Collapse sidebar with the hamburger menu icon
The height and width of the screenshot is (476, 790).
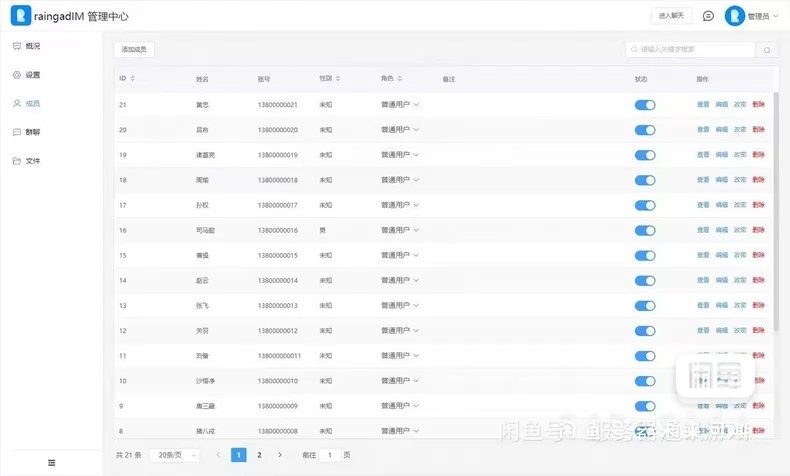click(51, 462)
